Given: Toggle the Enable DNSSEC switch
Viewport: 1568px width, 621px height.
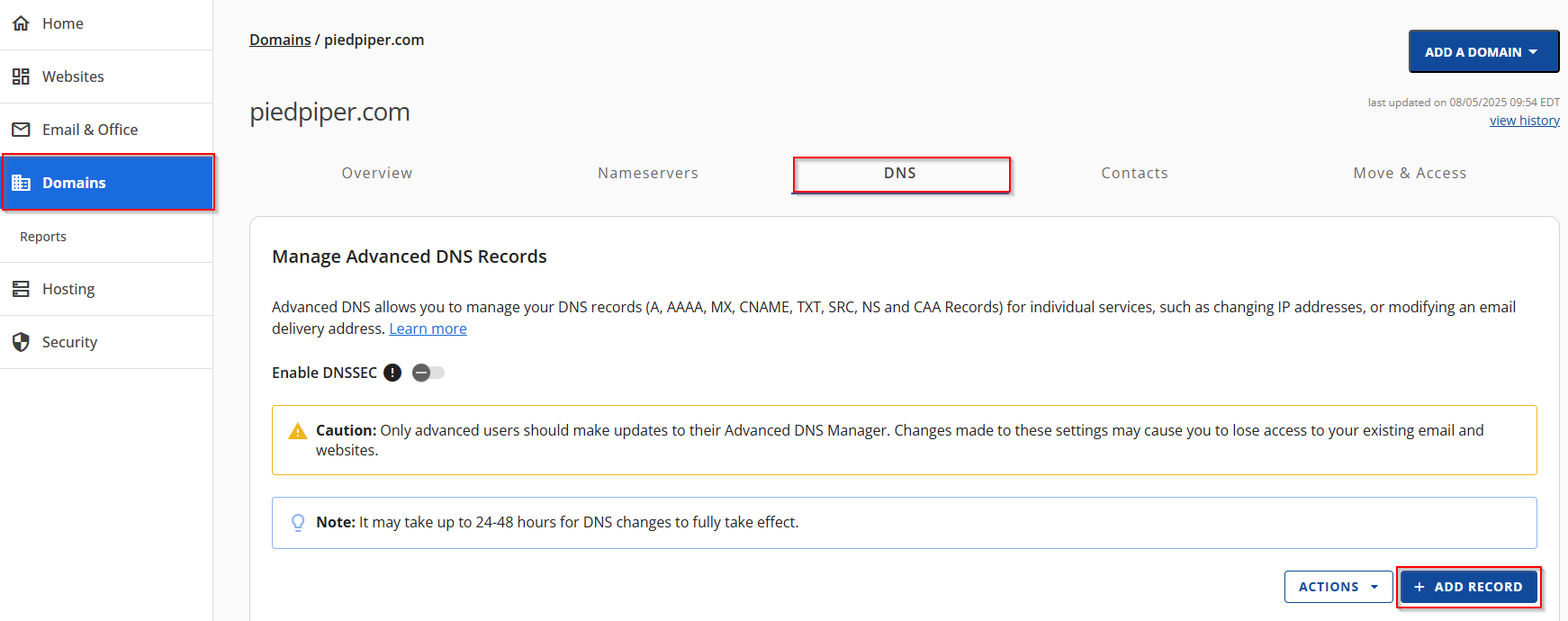Looking at the screenshot, I should point(428,373).
